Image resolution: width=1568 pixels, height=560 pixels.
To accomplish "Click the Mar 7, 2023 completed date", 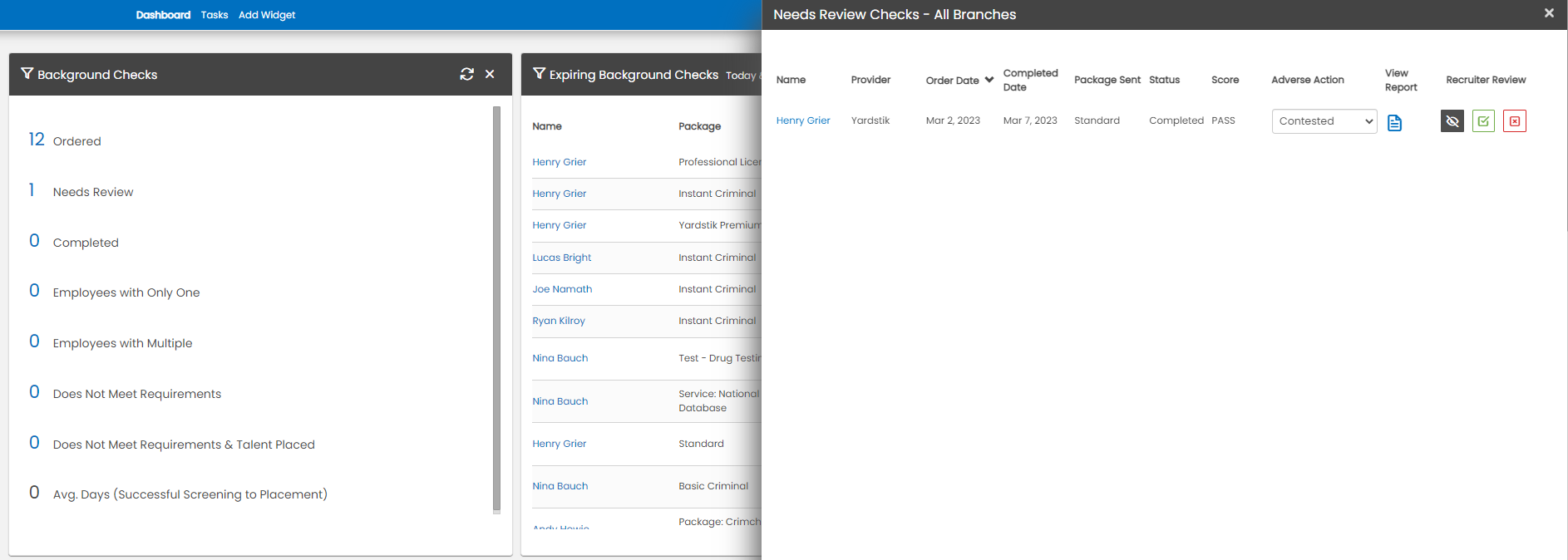I will pyautogui.click(x=1030, y=120).
